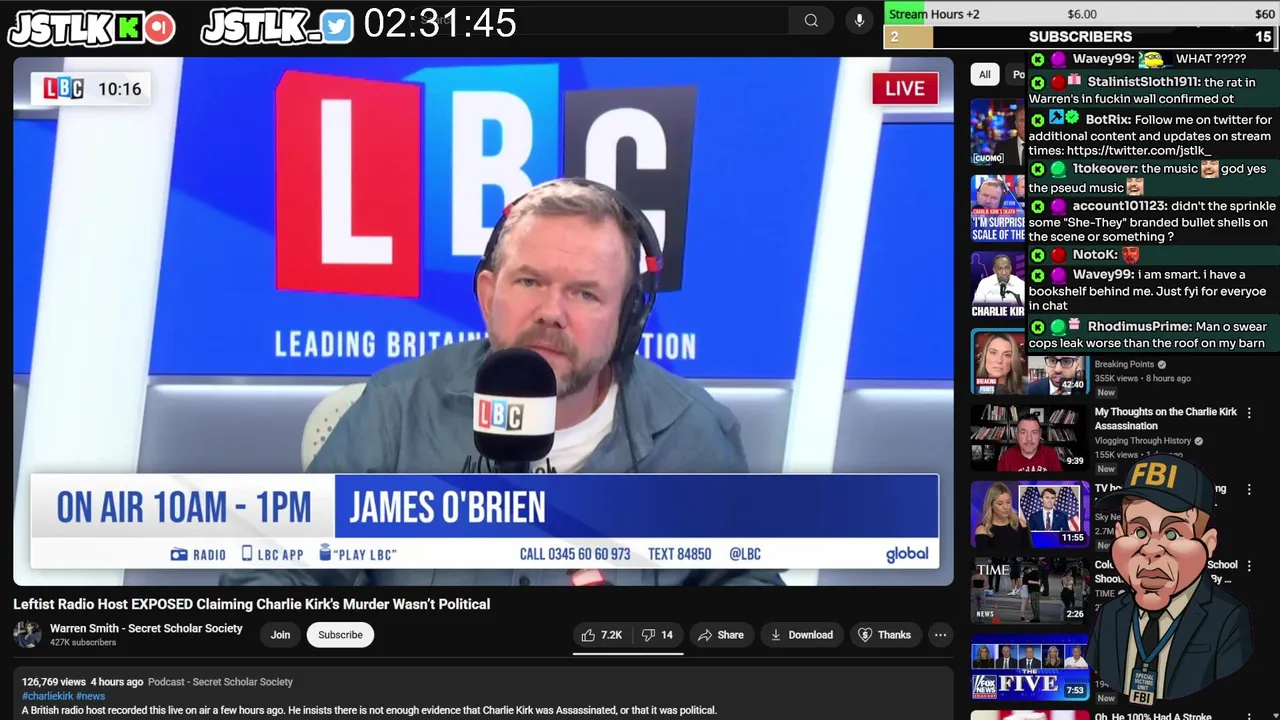
Task: Click the 1tokeover chat message
Action: point(1152,178)
